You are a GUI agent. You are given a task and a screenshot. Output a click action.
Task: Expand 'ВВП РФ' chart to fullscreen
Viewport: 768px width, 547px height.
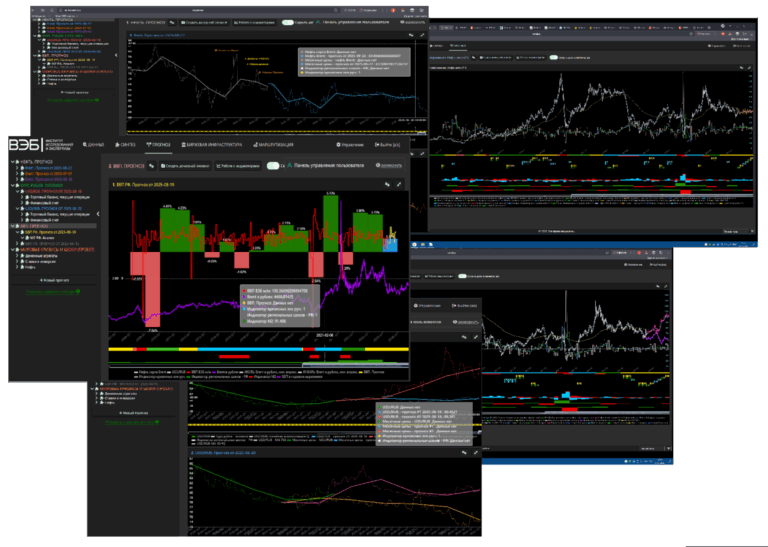[x=399, y=185]
